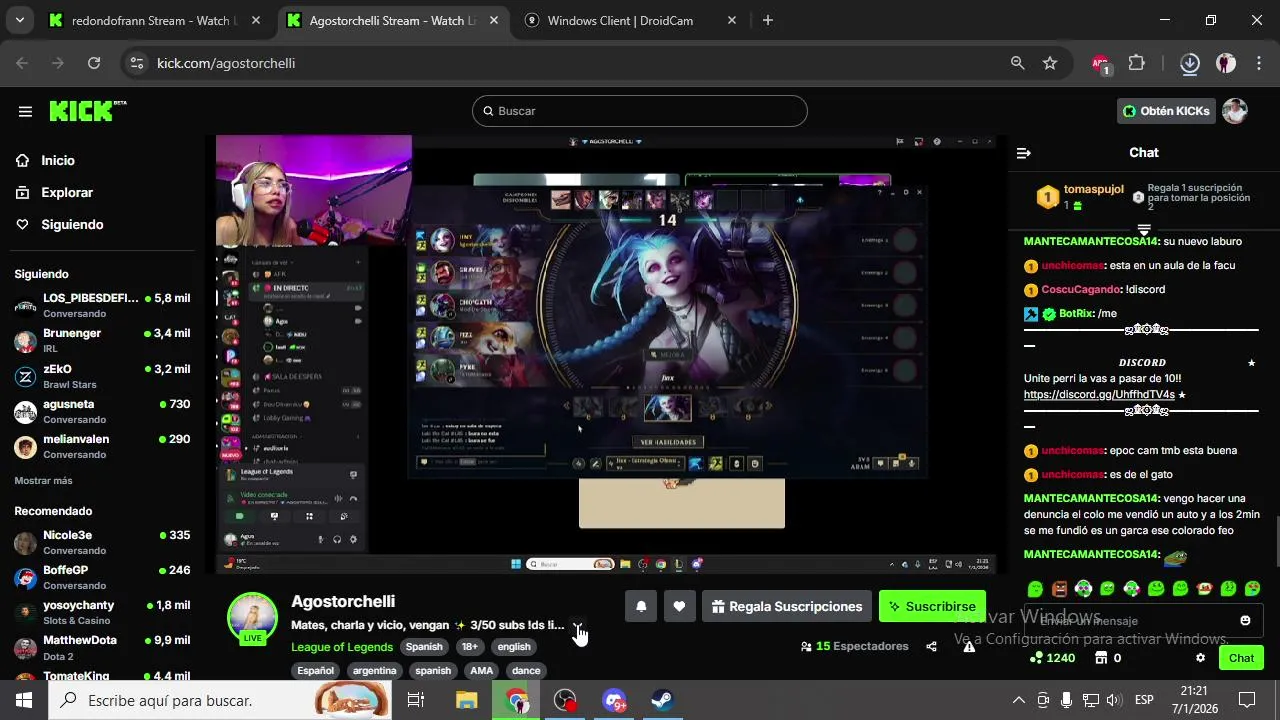The height and width of the screenshot is (720, 1280).
Task: Click the Agostorchelli LIVE avatar
Action: 253,617
